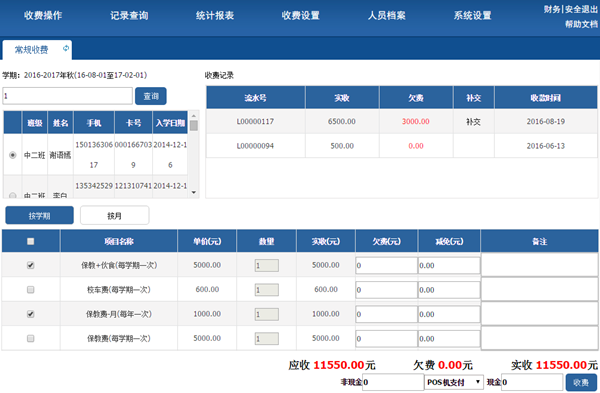Image resolution: width=600 pixels, height=393 pixels.
Task: Click 备注 field for 保教费(每学期一次) row
Action: (x=540, y=338)
